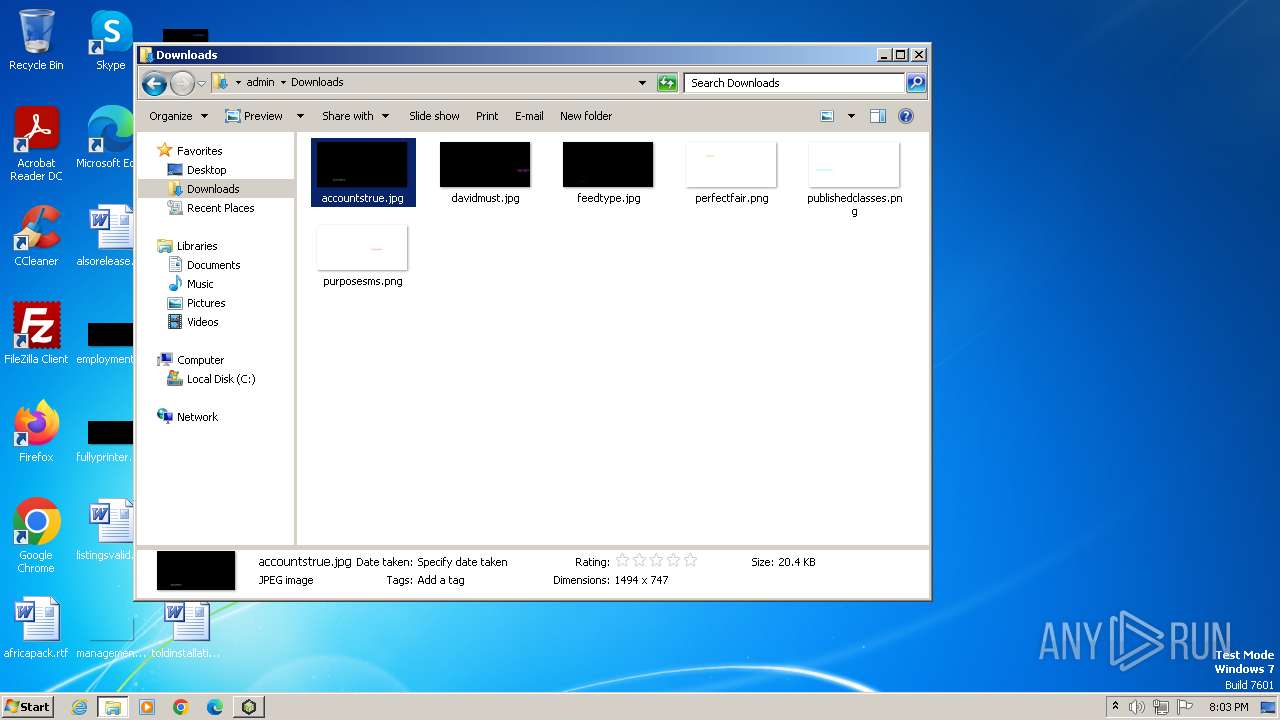
Task: Set rating to one star
Action: 622,562
